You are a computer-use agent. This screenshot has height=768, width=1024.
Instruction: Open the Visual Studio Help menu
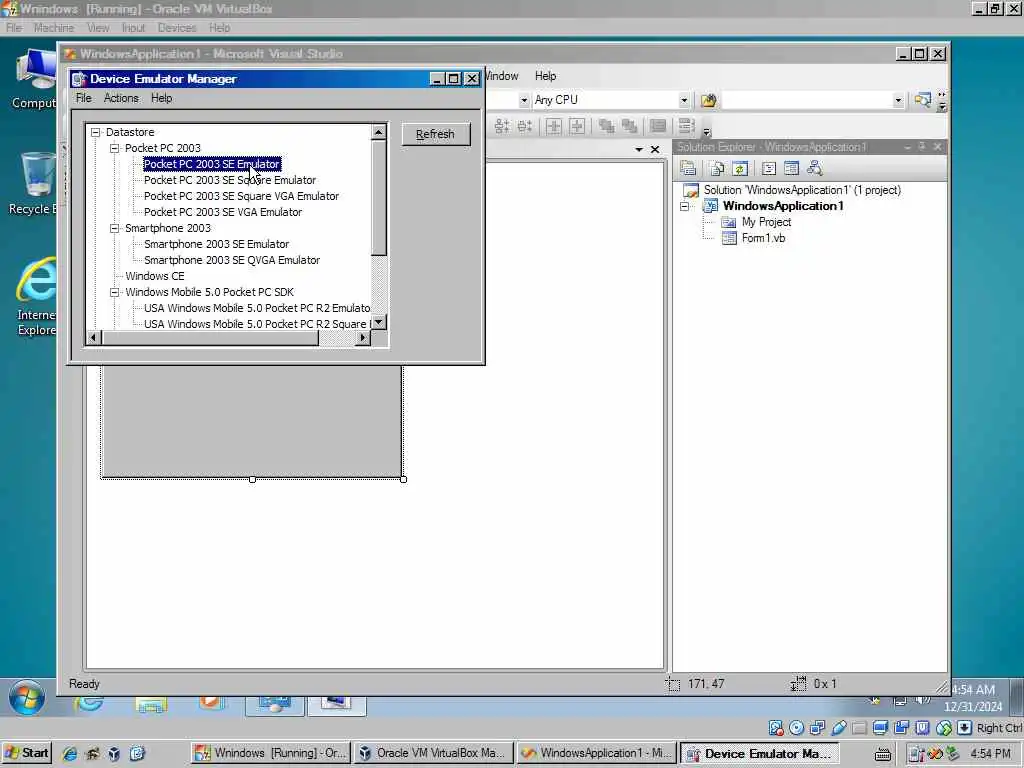click(545, 76)
